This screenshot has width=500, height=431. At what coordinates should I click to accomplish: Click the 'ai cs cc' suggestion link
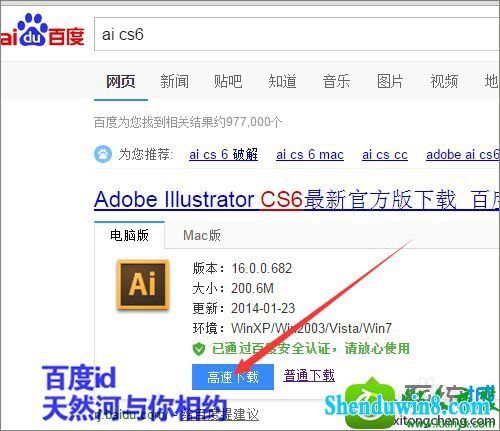coord(385,155)
